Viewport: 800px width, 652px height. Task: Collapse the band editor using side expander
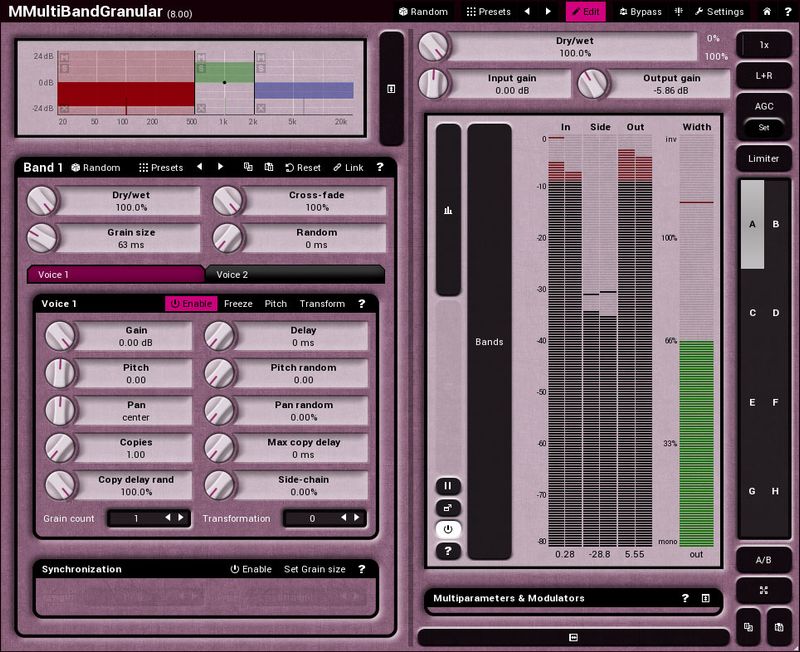click(391, 89)
